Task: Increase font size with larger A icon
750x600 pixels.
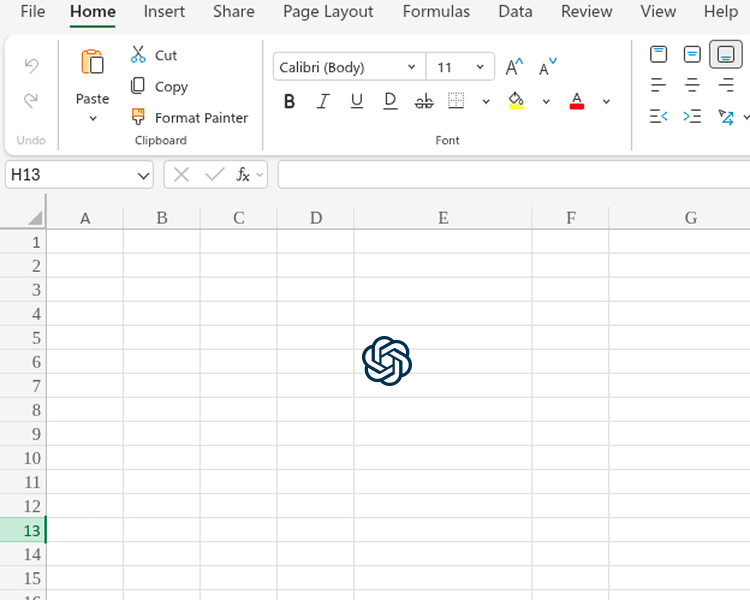Action: 514,67
